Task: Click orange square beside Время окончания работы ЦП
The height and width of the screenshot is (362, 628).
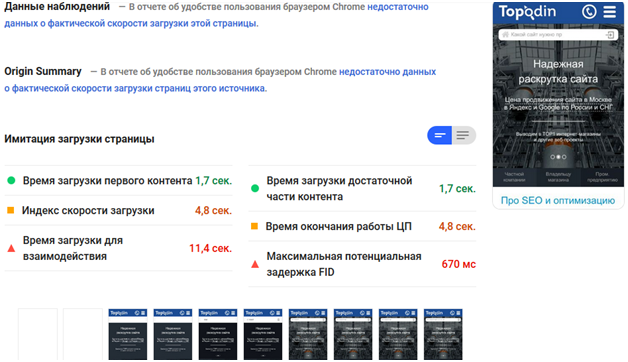Action: (x=254, y=226)
